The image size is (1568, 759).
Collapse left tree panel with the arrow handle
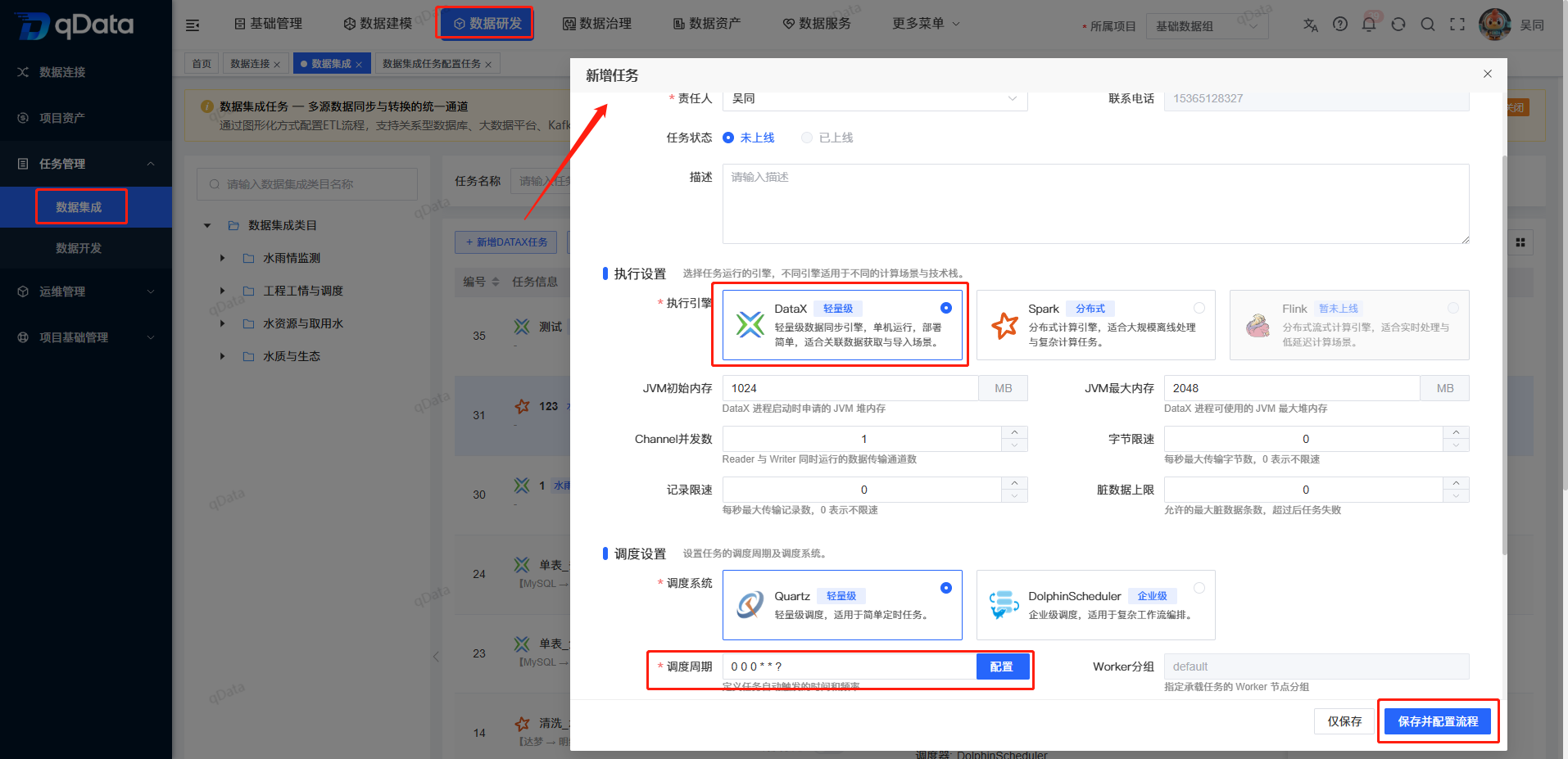coord(436,657)
